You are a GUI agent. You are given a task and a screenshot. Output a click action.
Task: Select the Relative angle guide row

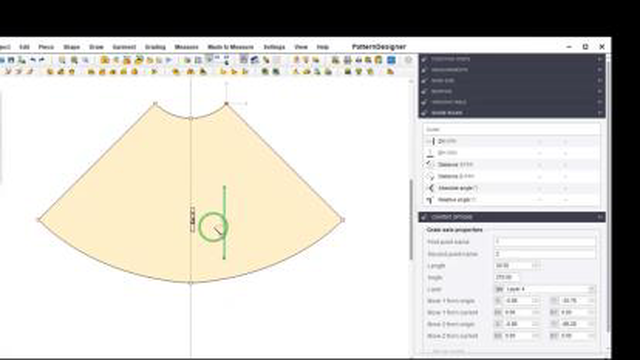[x=511, y=200]
